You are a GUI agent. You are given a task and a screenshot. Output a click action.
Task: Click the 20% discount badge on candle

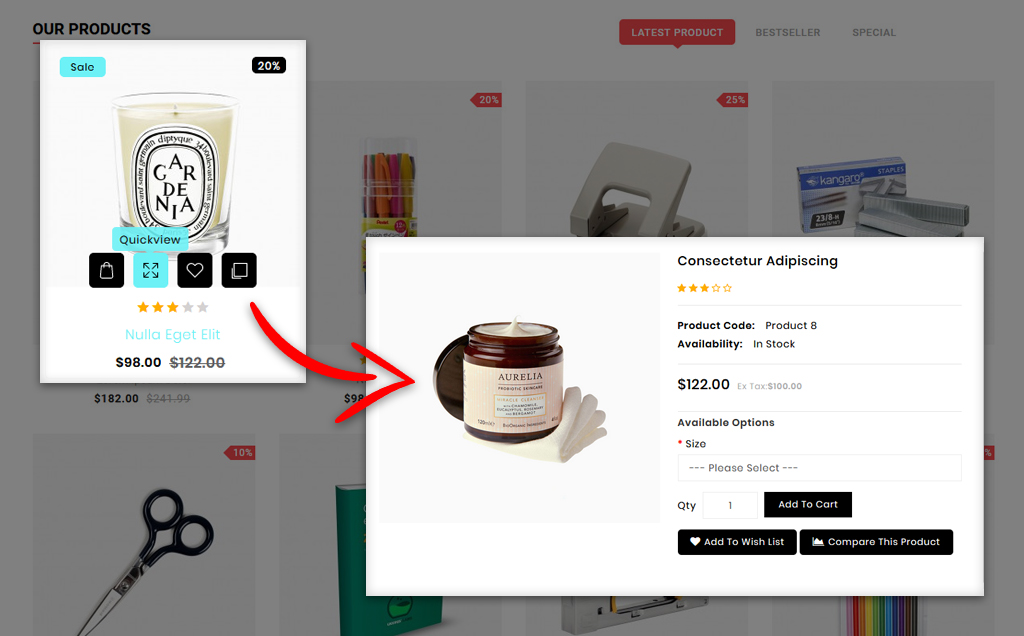tap(269, 65)
